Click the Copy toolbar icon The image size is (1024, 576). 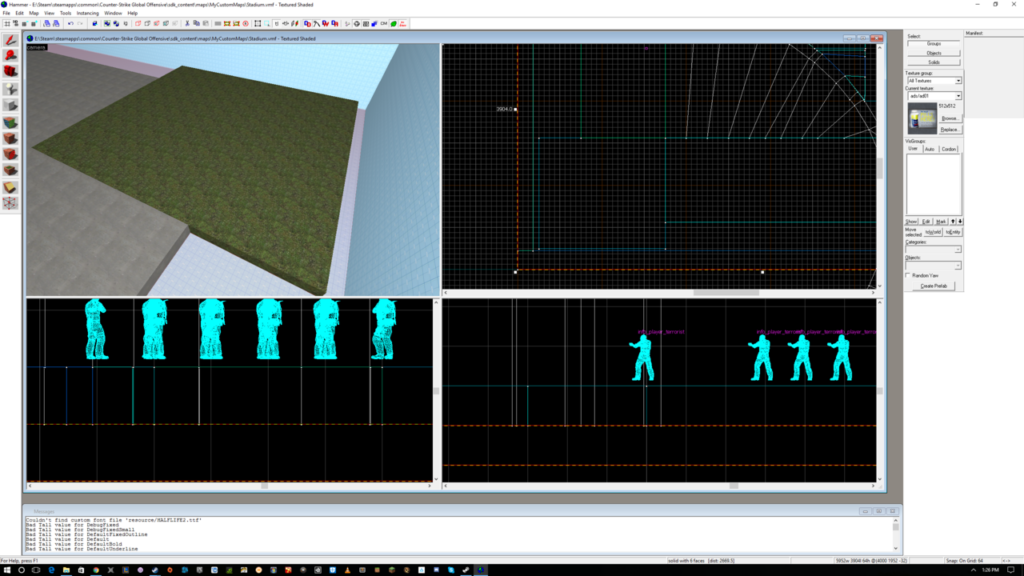(197, 24)
